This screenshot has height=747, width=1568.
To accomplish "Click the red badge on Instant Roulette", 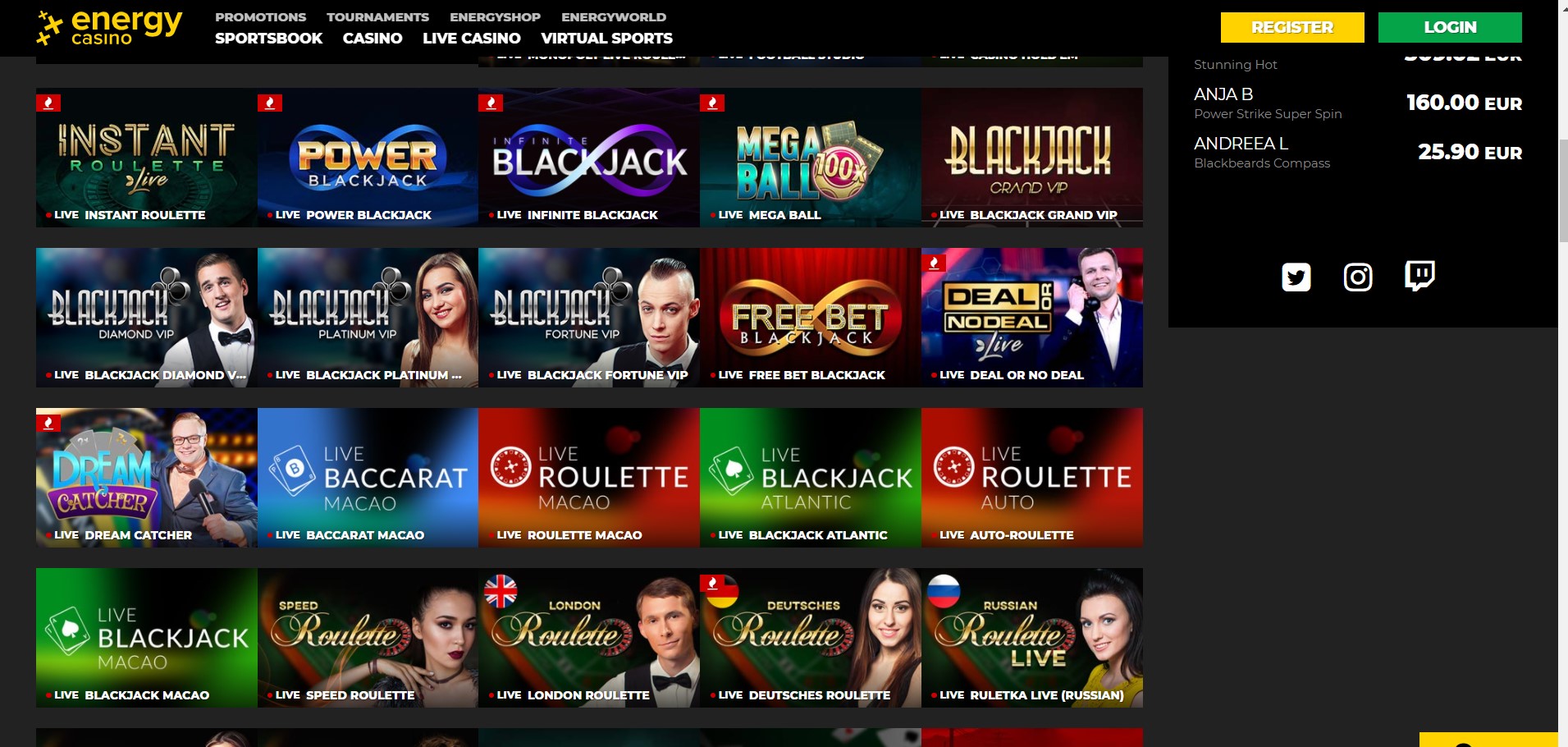I will 48,103.
